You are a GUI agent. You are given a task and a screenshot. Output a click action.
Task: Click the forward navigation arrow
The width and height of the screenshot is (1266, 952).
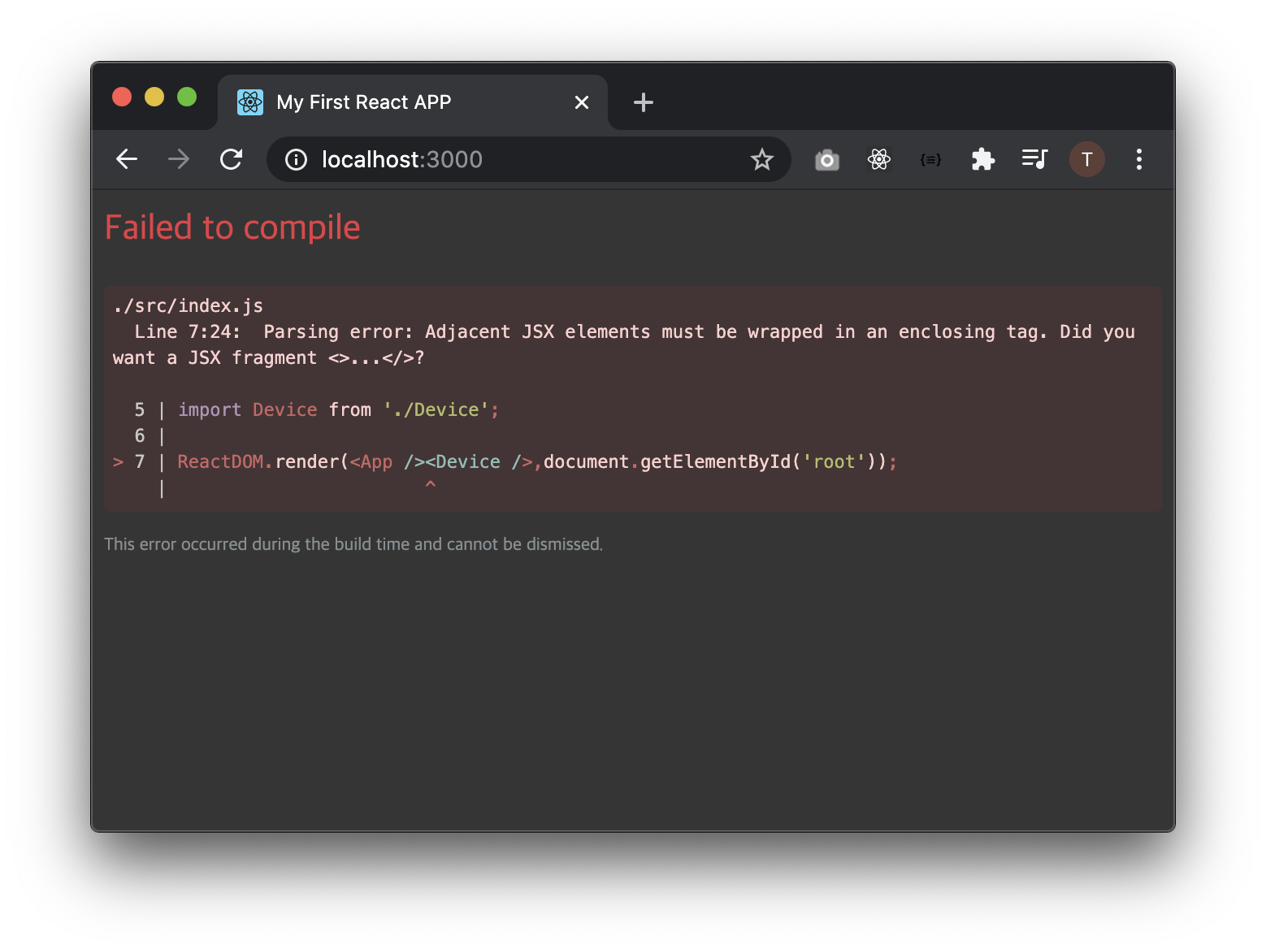pyautogui.click(x=179, y=159)
